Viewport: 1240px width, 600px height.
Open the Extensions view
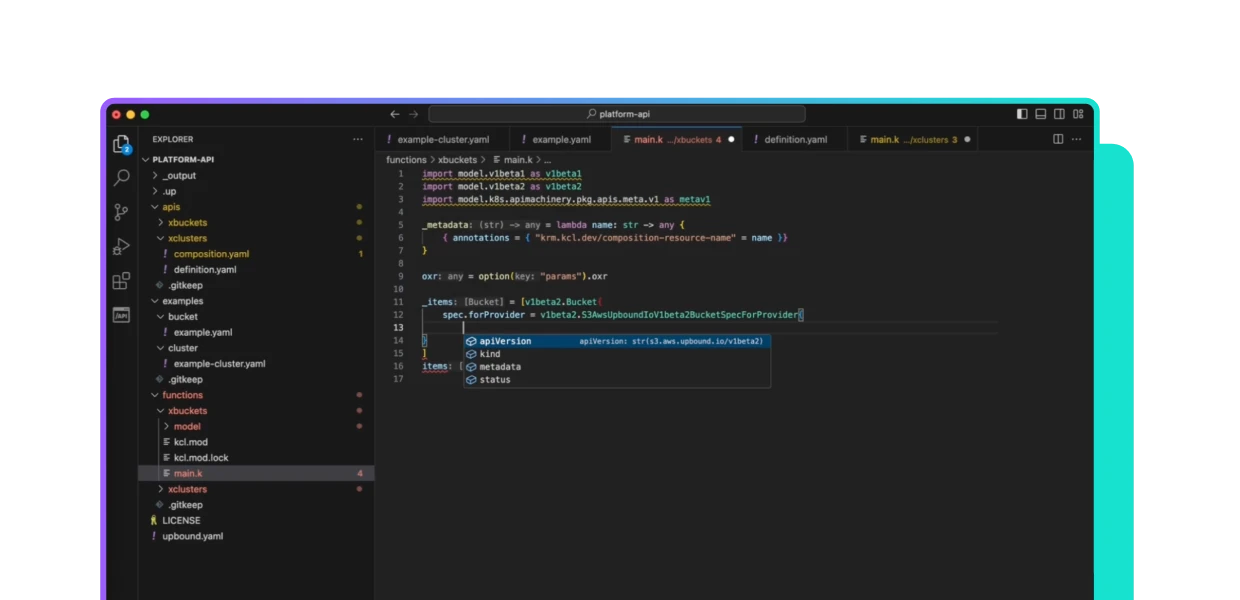[121, 280]
